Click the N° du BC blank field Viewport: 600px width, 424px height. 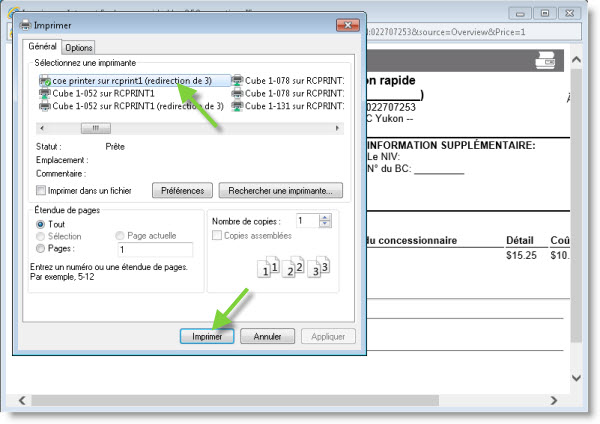[439, 169]
